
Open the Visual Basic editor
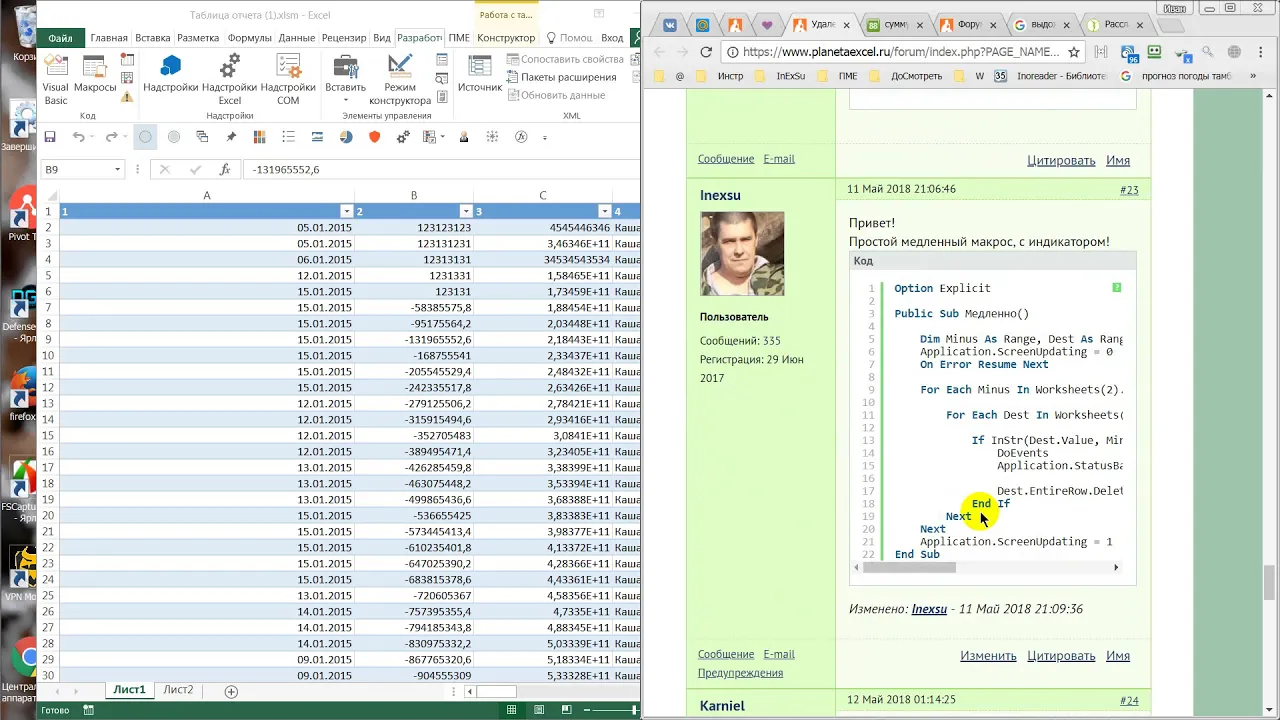tap(56, 80)
